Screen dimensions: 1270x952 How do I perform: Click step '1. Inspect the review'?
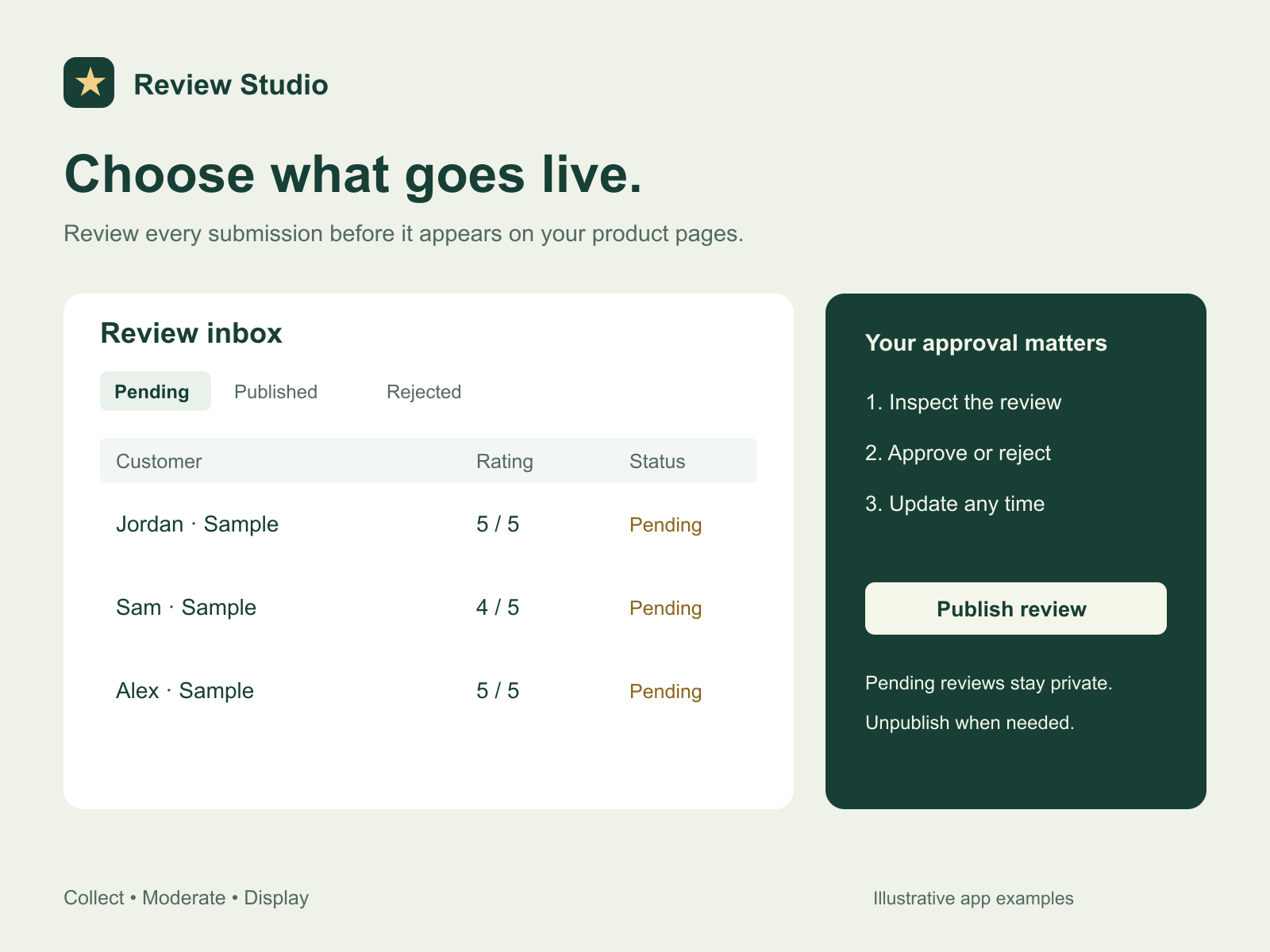(x=963, y=402)
